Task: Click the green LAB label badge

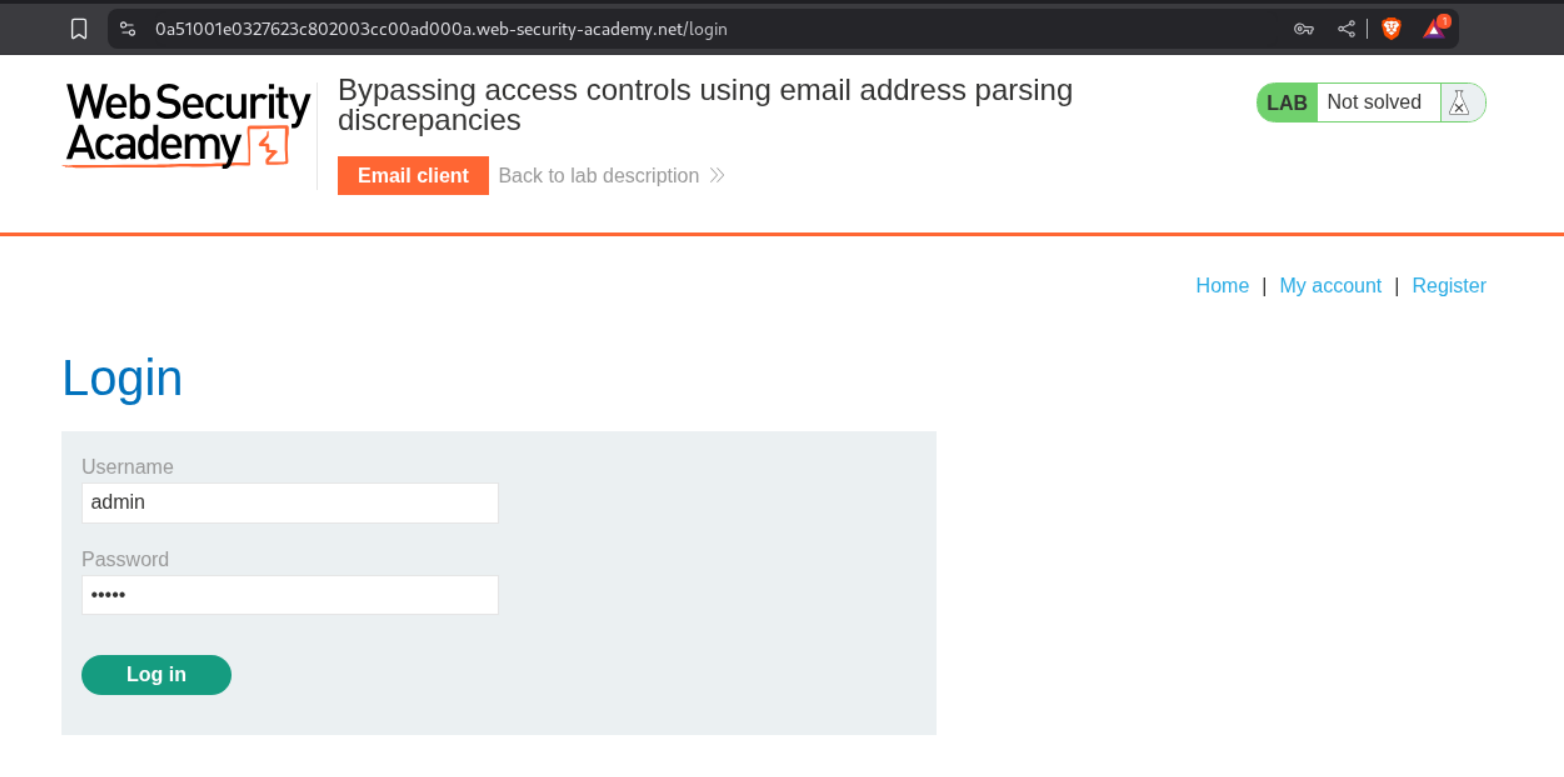Action: point(1287,102)
